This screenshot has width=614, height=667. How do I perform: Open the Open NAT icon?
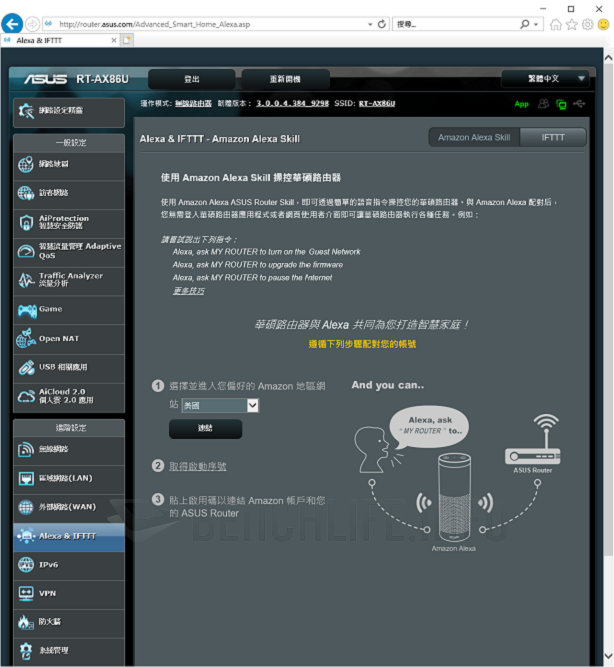tap(26, 339)
